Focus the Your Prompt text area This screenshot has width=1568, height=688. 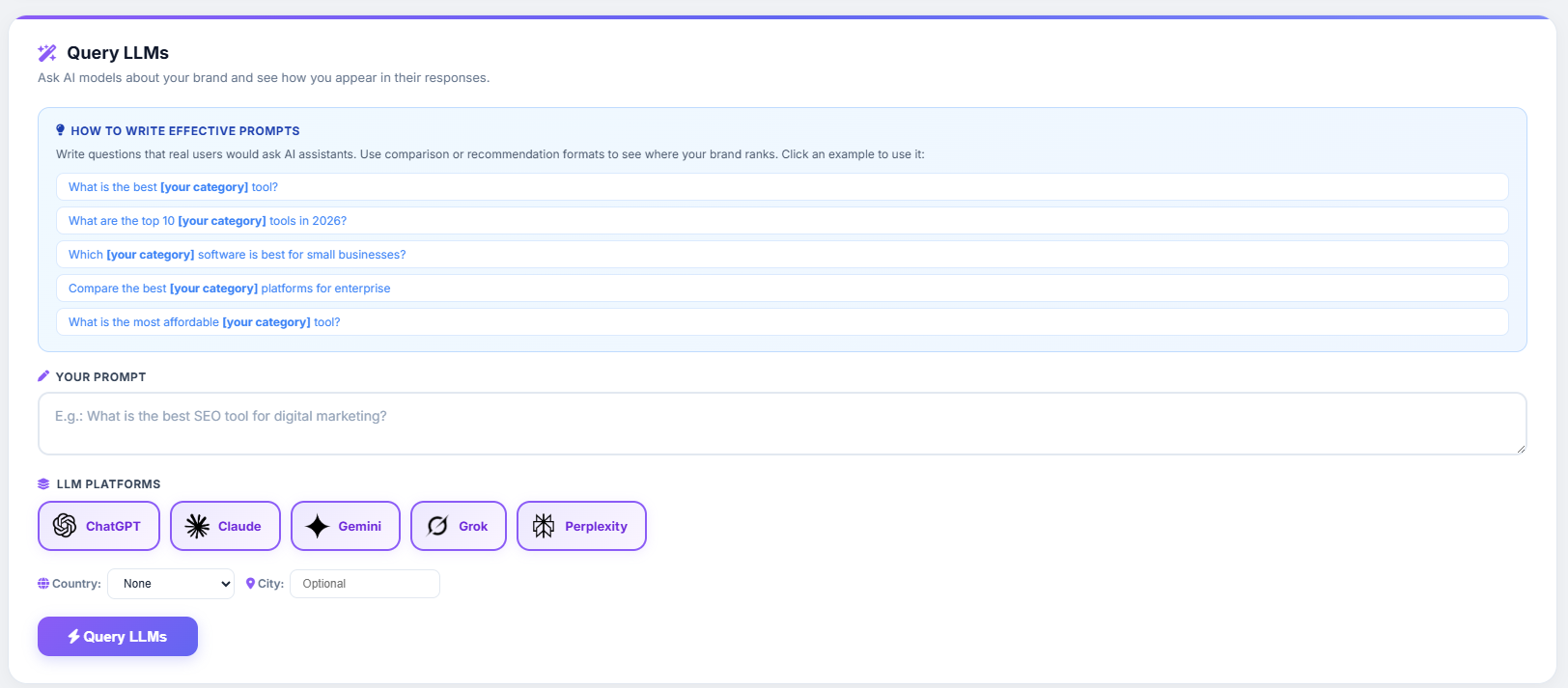(x=782, y=424)
